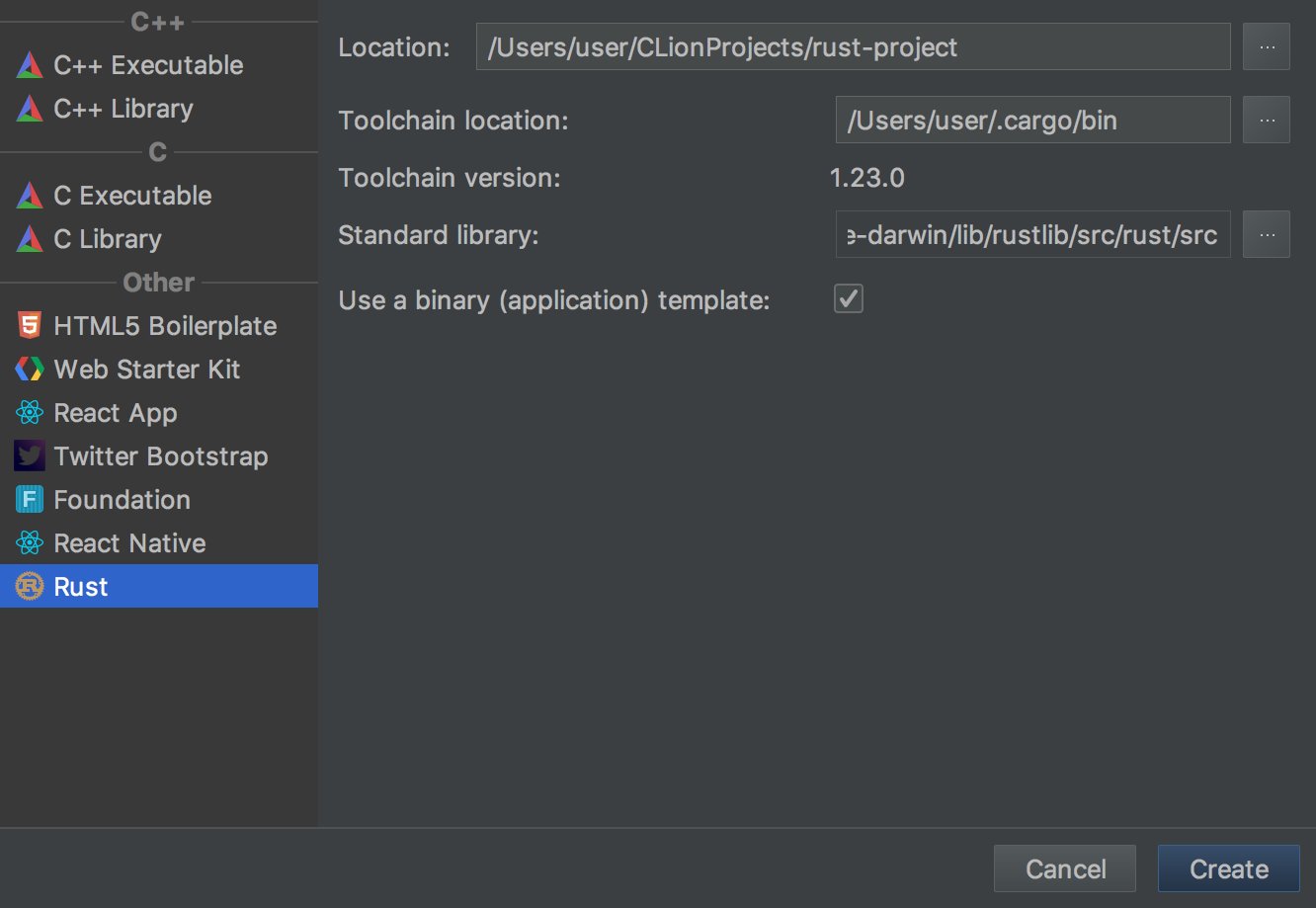Cancel the new project dialog
Screen dimensions: 1316x908
coord(1065,869)
